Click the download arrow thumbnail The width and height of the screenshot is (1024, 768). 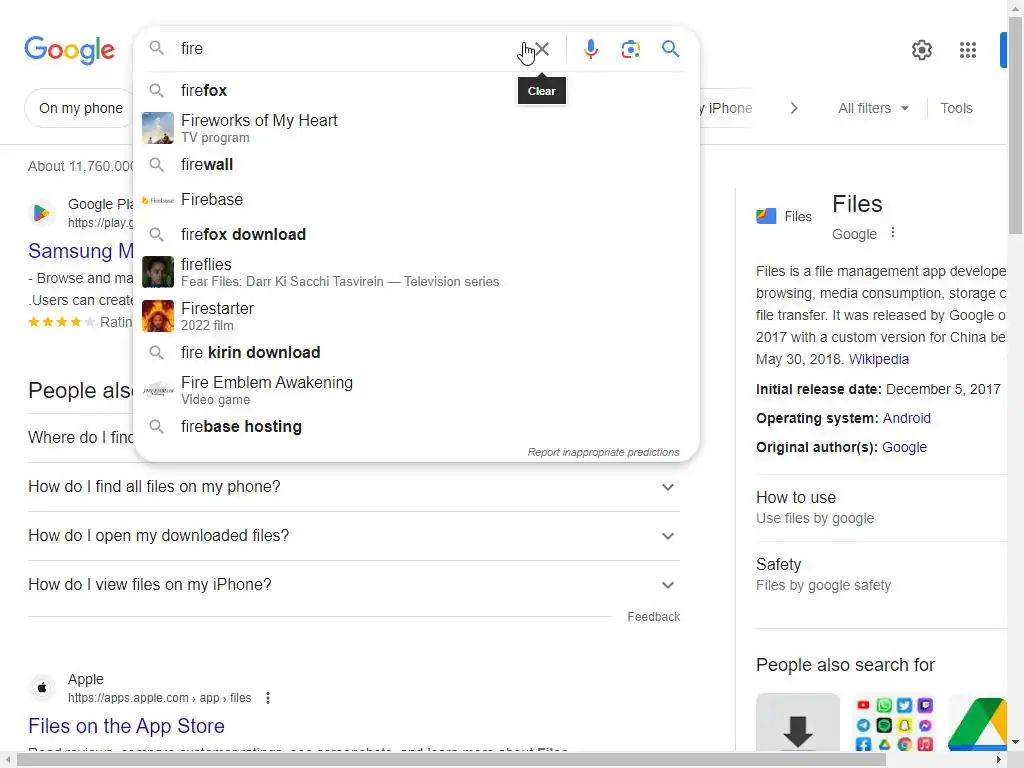797,722
